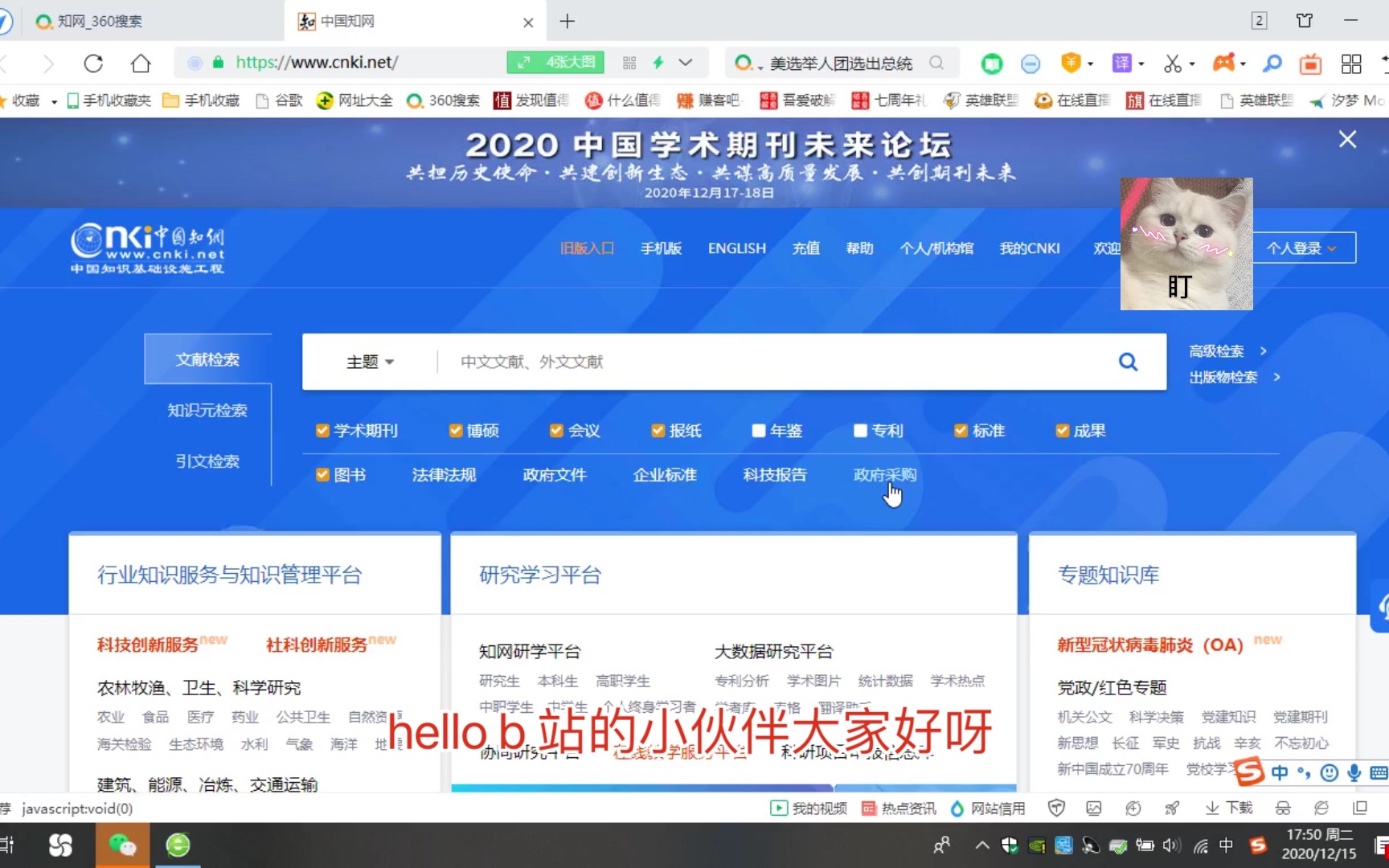Open WeChat from the taskbar

tap(122, 845)
